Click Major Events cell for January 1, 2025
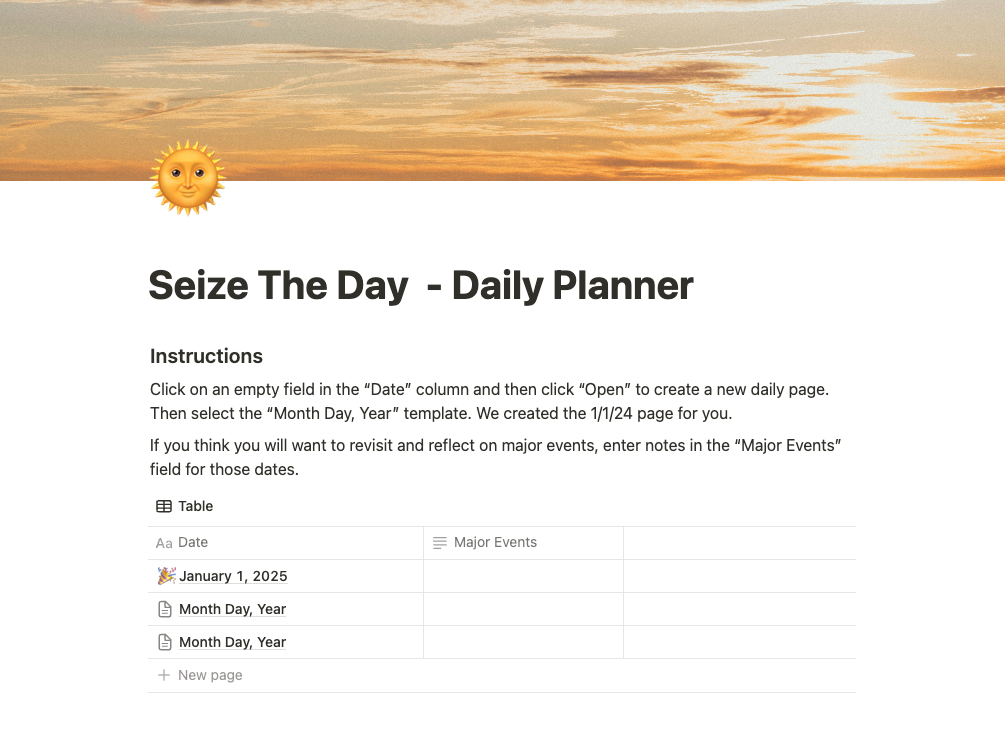 (523, 576)
